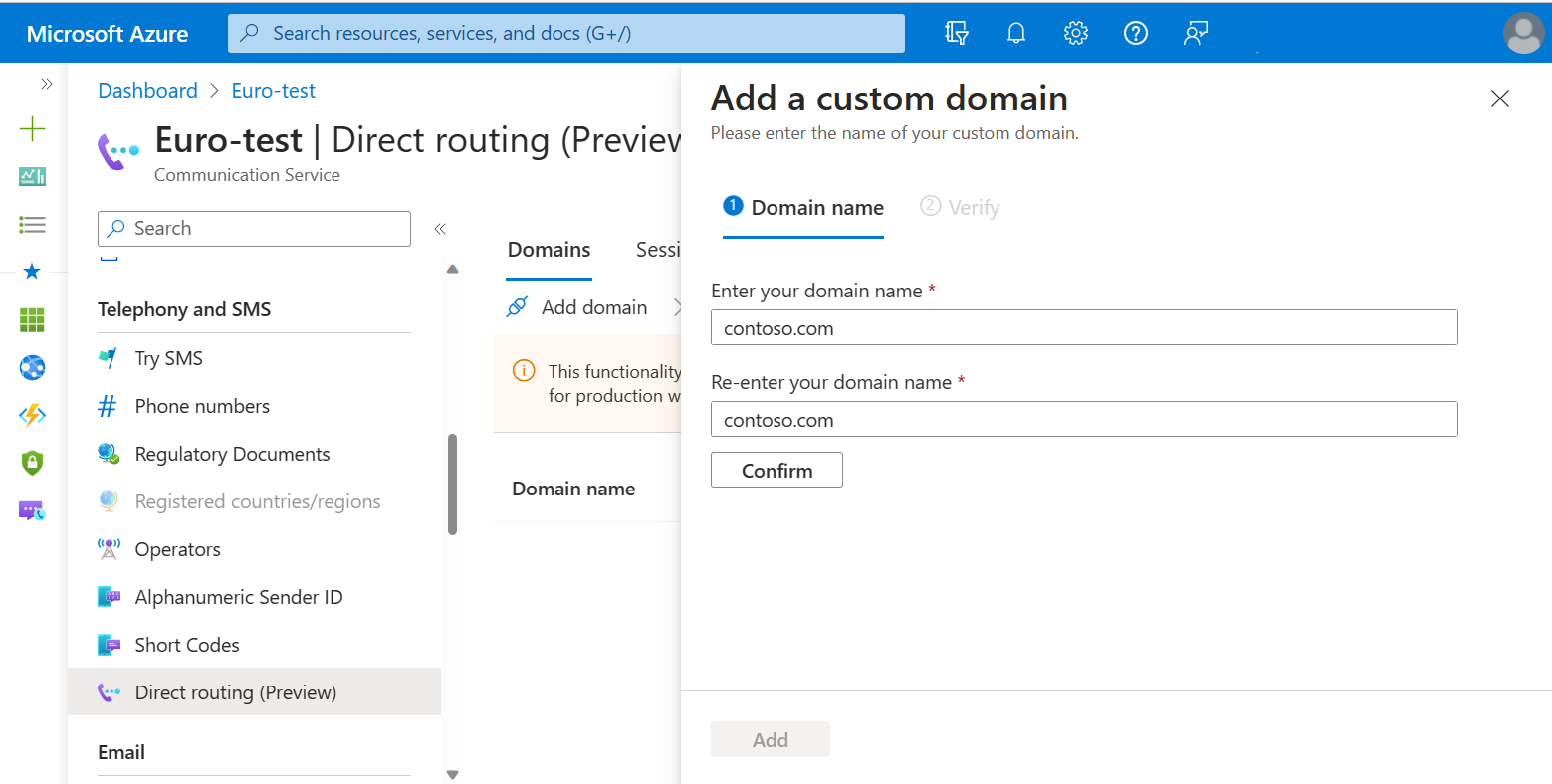1552x784 pixels.
Task: Click the Alphanumeric Sender ID icon
Action: point(109,597)
